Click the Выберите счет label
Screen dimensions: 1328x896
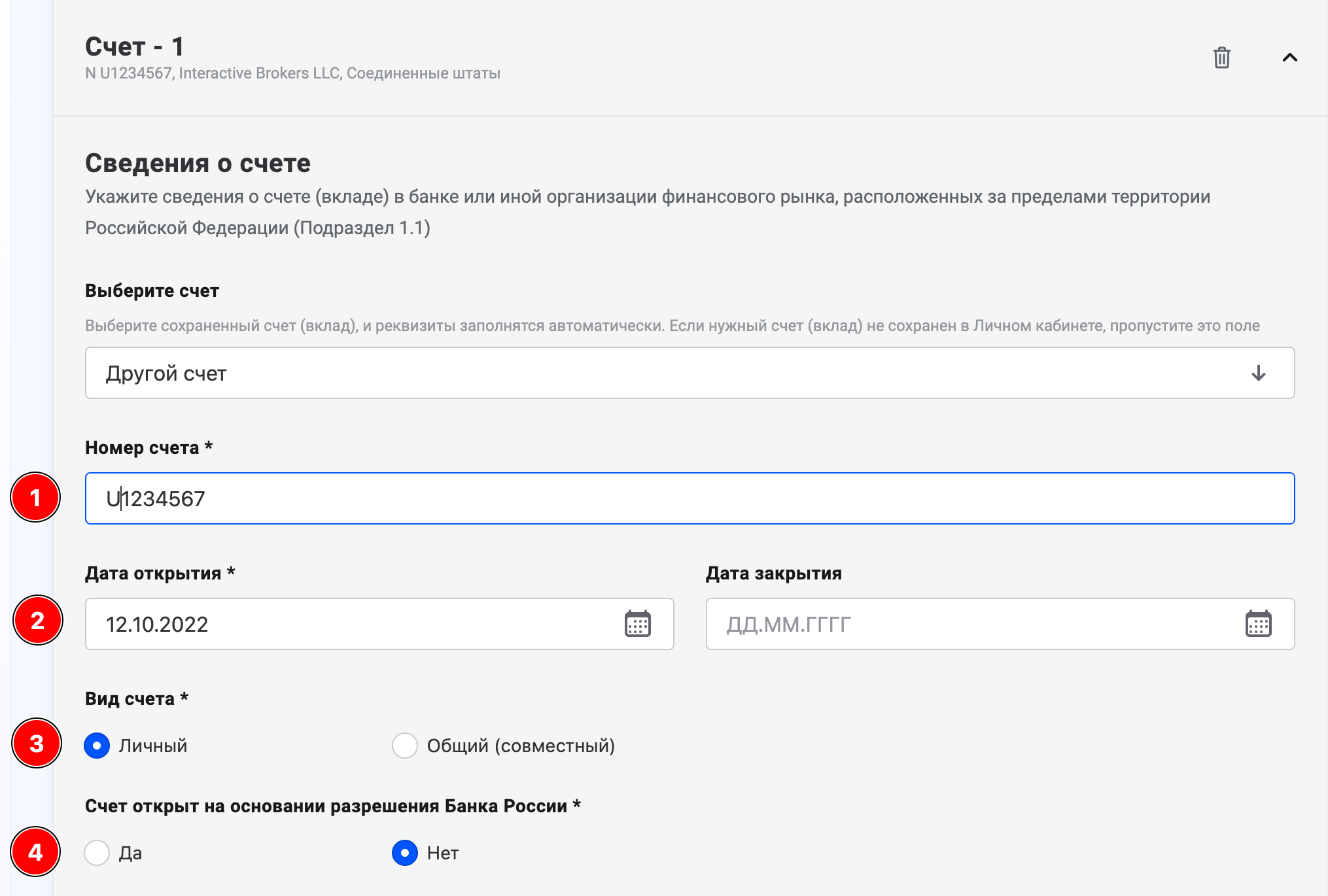[x=152, y=290]
